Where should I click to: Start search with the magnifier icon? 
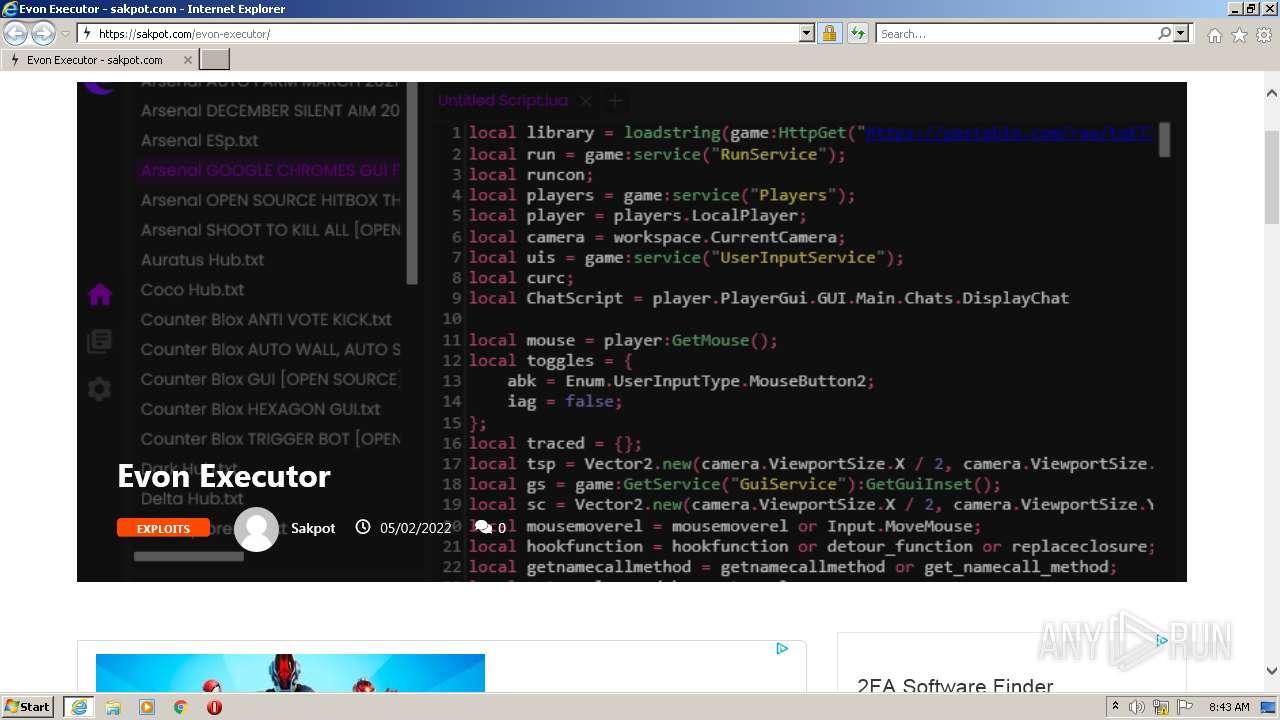tap(1164, 33)
